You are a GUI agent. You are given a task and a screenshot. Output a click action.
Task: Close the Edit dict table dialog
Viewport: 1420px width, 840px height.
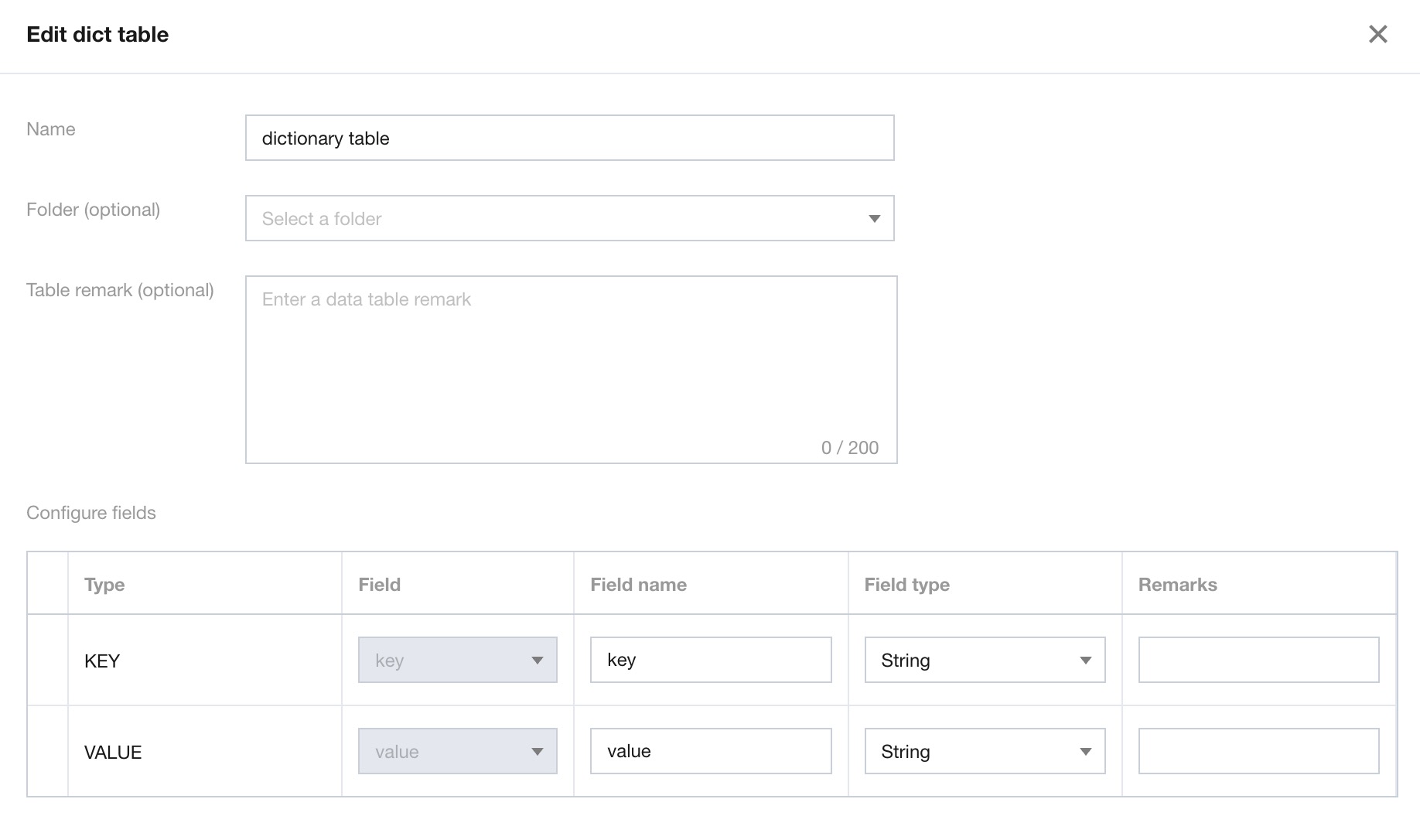click(x=1377, y=34)
